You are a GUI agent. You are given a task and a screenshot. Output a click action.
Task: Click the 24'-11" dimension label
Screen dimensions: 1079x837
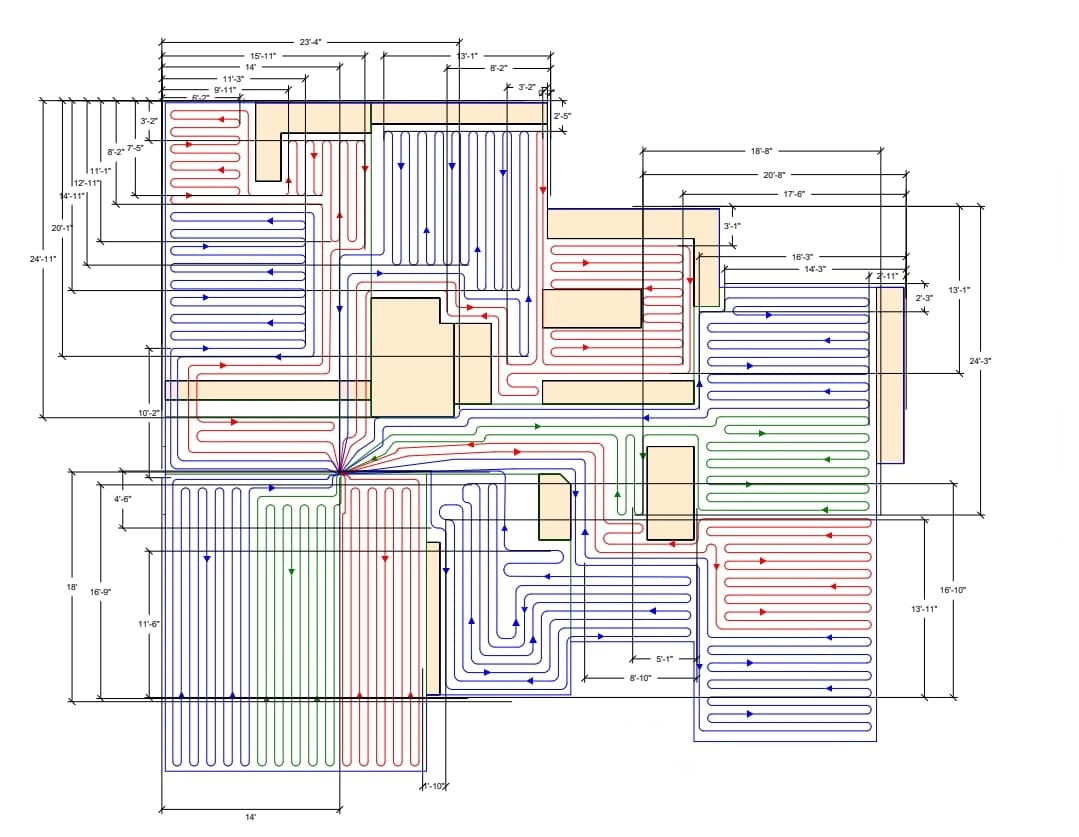pyautogui.click(x=43, y=259)
